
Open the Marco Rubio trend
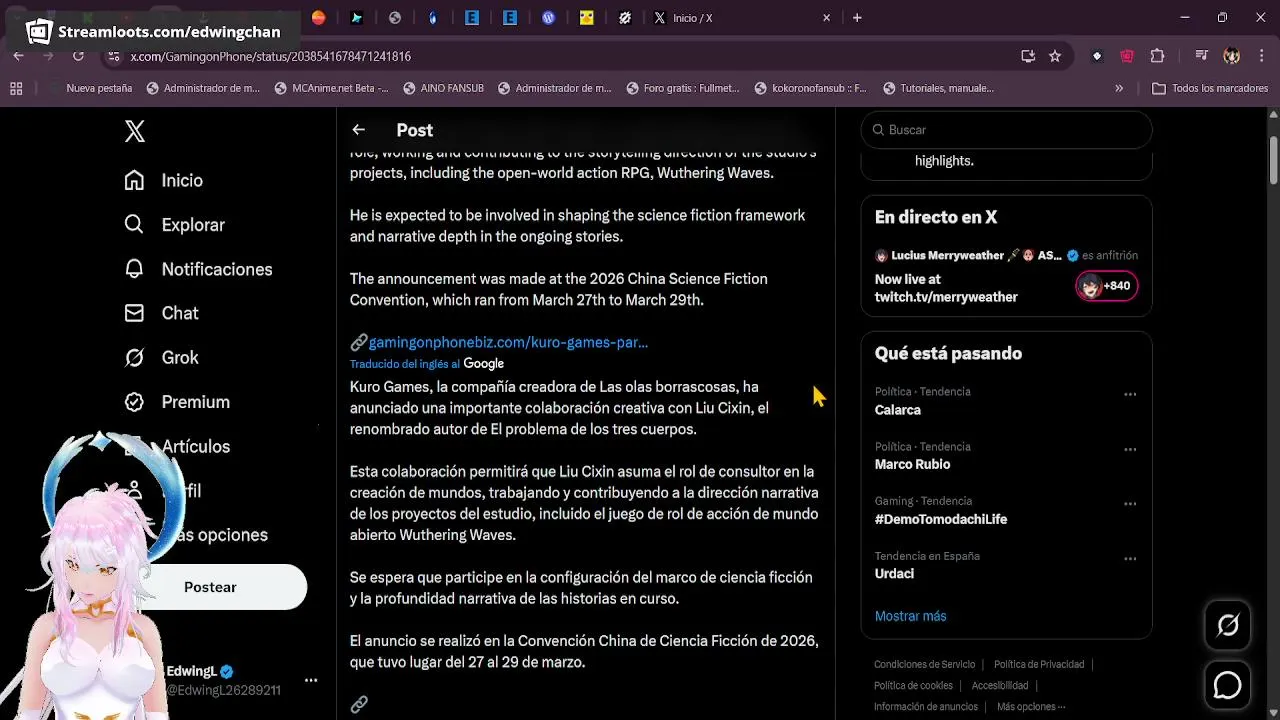click(912, 464)
